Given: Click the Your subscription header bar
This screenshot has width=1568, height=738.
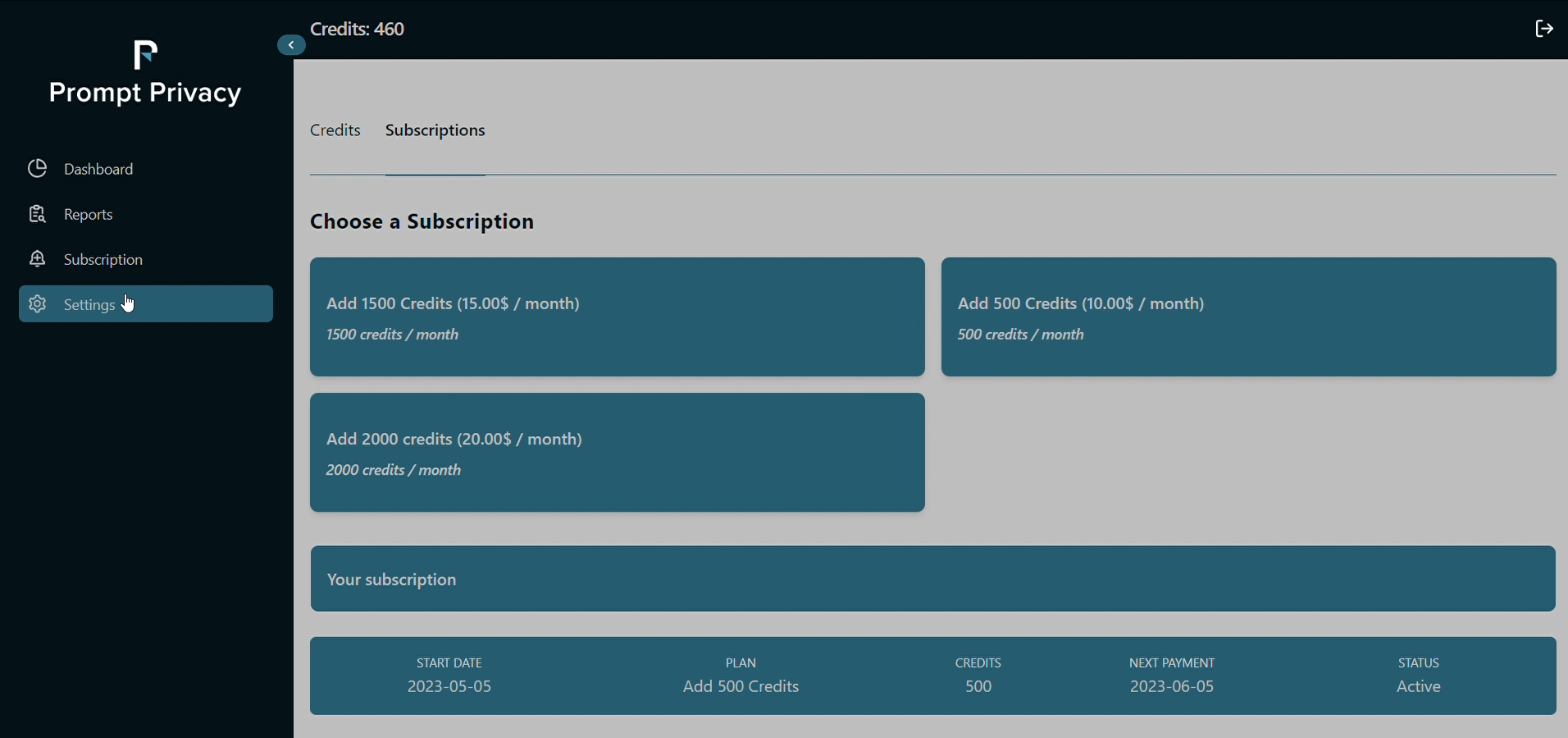Looking at the screenshot, I should tap(933, 579).
